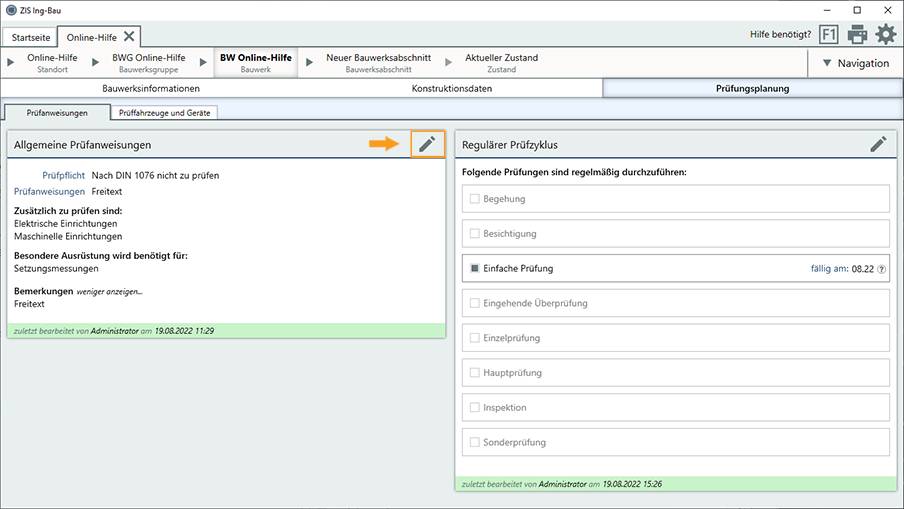Open the settings gear icon

pyautogui.click(x=885, y=35)
